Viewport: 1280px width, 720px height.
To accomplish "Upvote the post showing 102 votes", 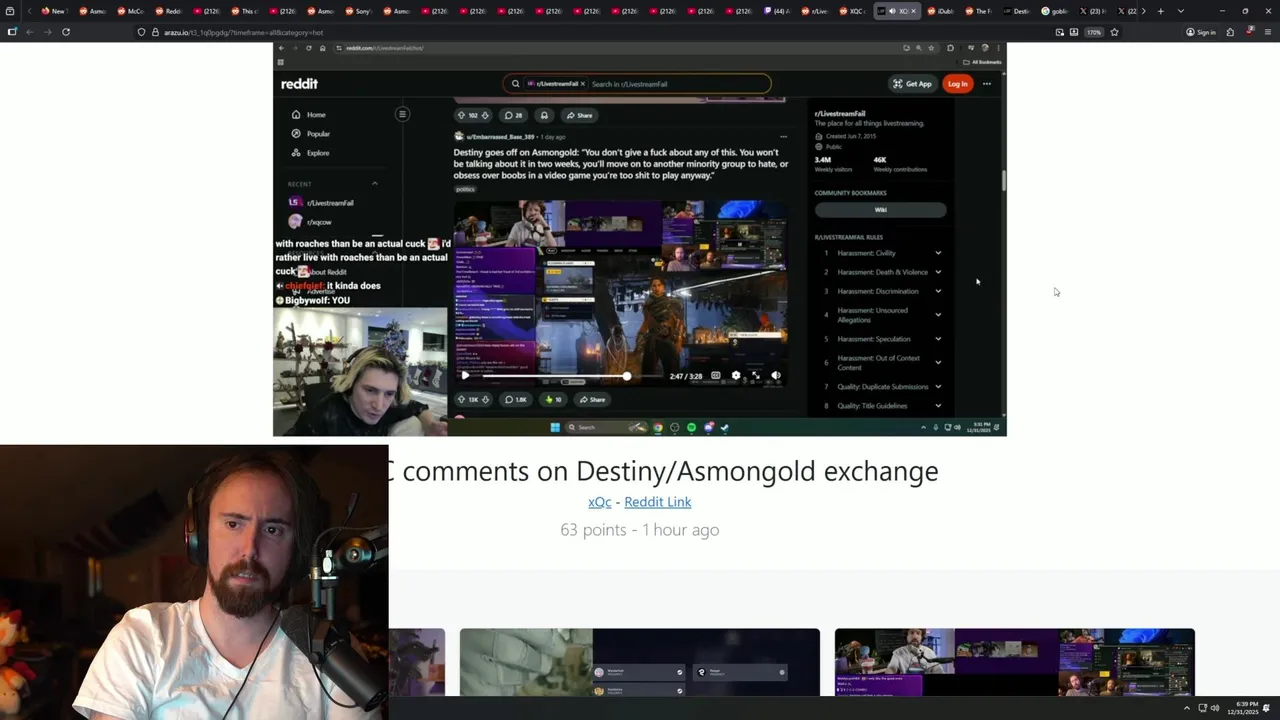I will pos(461,115).
